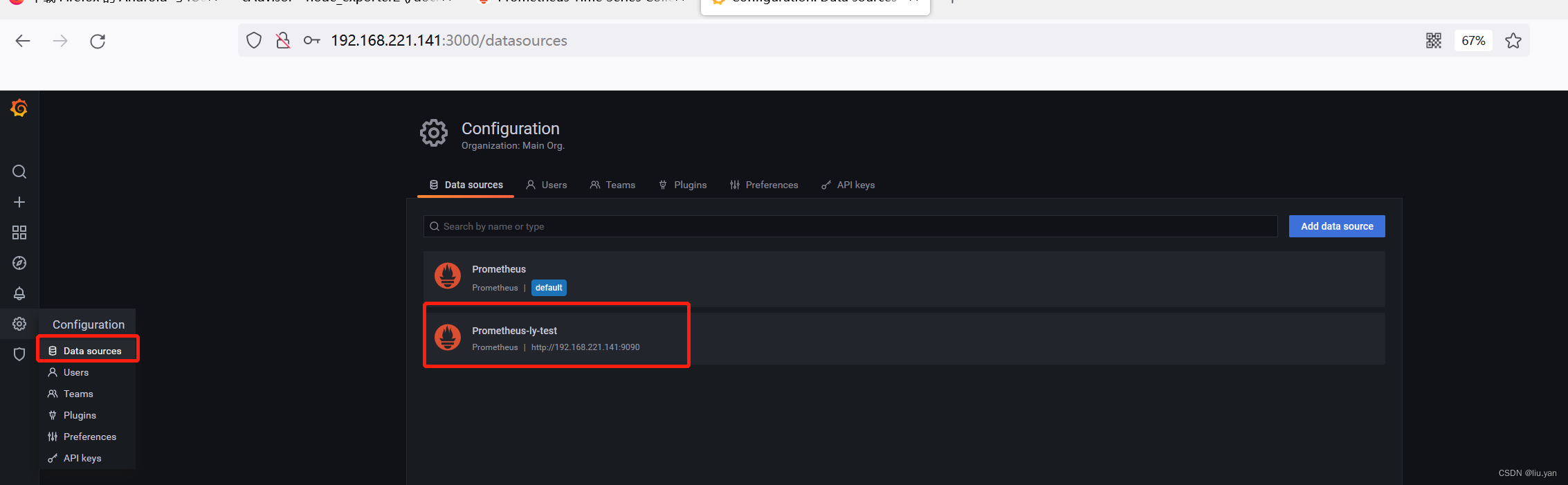
Task: Open the Dashboards grid icon in sidebar
Action: [x=19, y=232]
